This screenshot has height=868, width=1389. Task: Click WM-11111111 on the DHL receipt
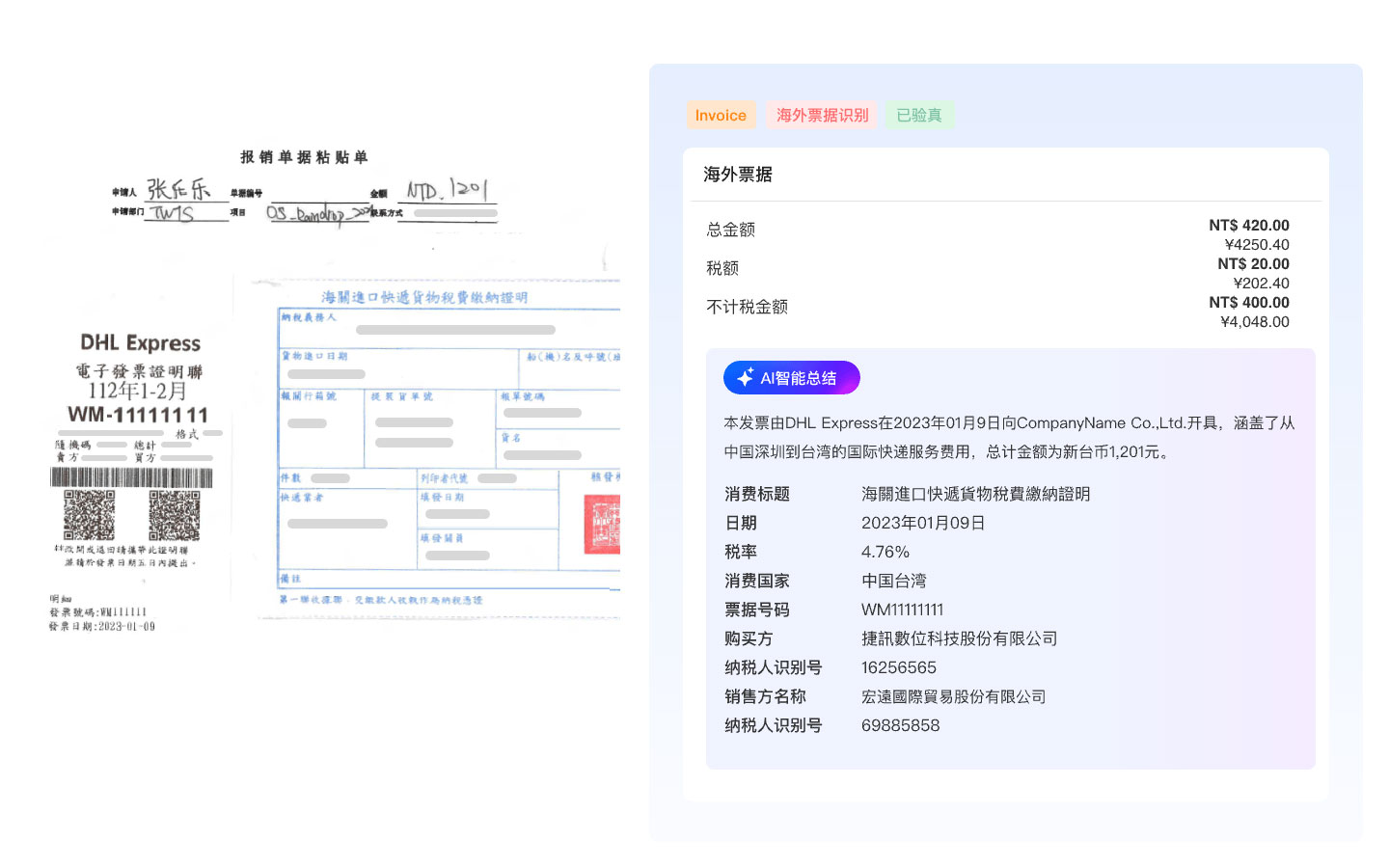pos(138,416)
